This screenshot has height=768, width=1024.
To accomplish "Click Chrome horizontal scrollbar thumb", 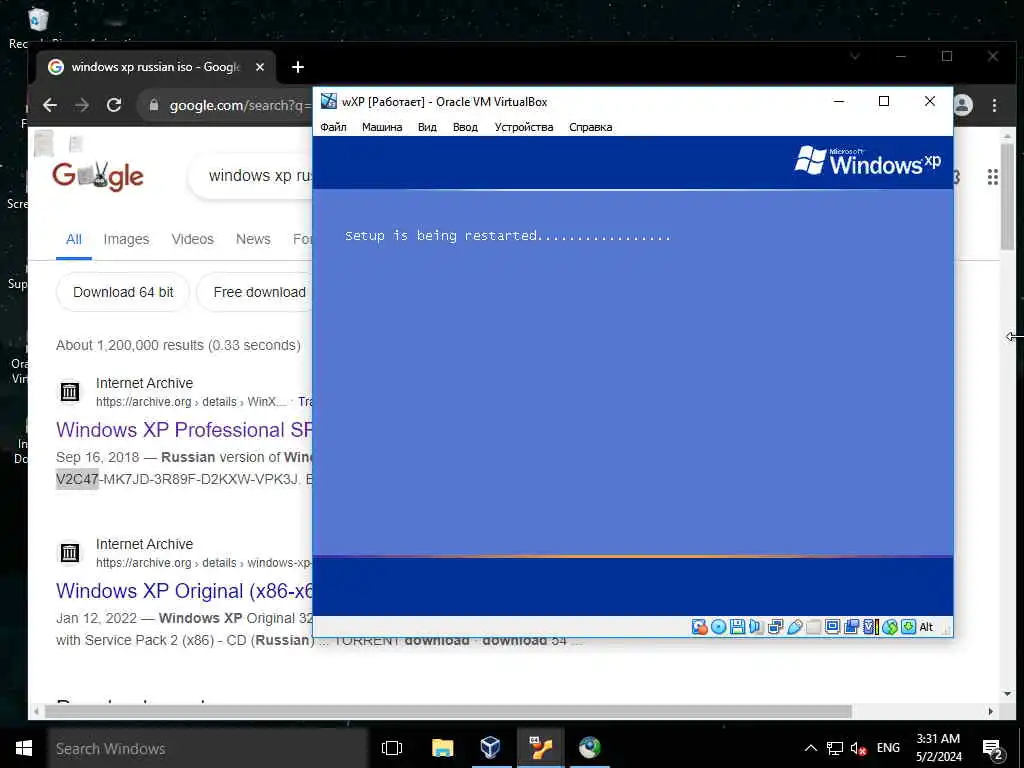I will pos(448,711).
